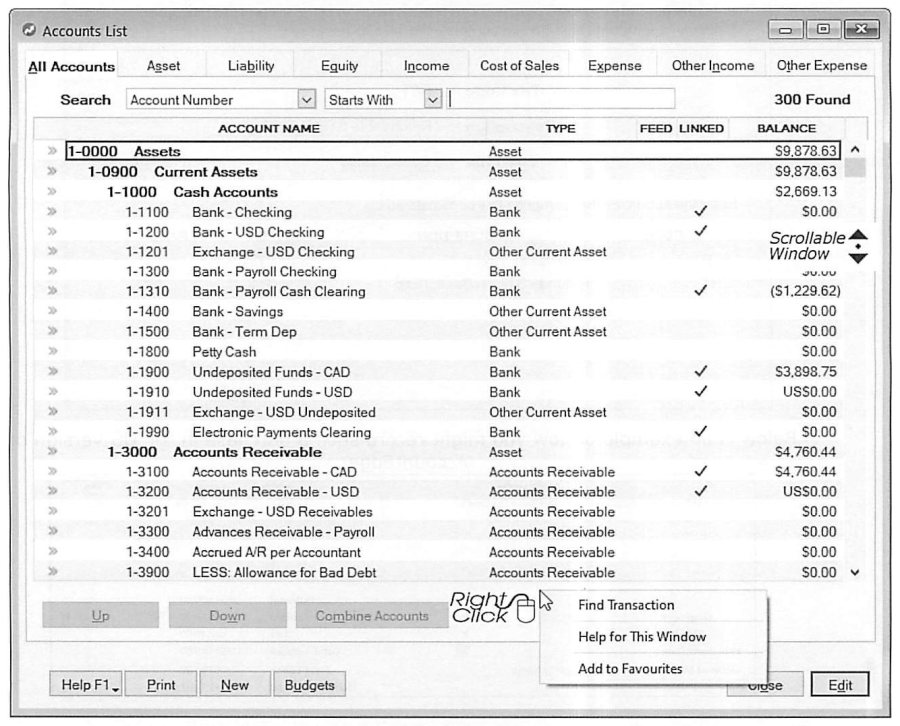900x726 pixels.
Task: Open the Budgets button
Action: [x=309, y=685]
